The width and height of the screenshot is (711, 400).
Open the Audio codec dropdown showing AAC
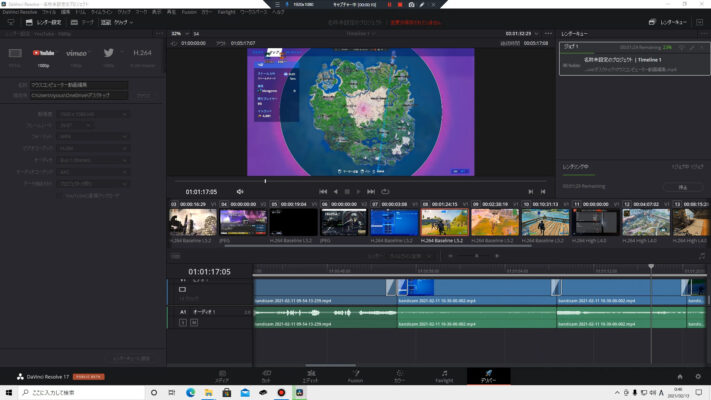pyautogui.click(x=93, y=172)
